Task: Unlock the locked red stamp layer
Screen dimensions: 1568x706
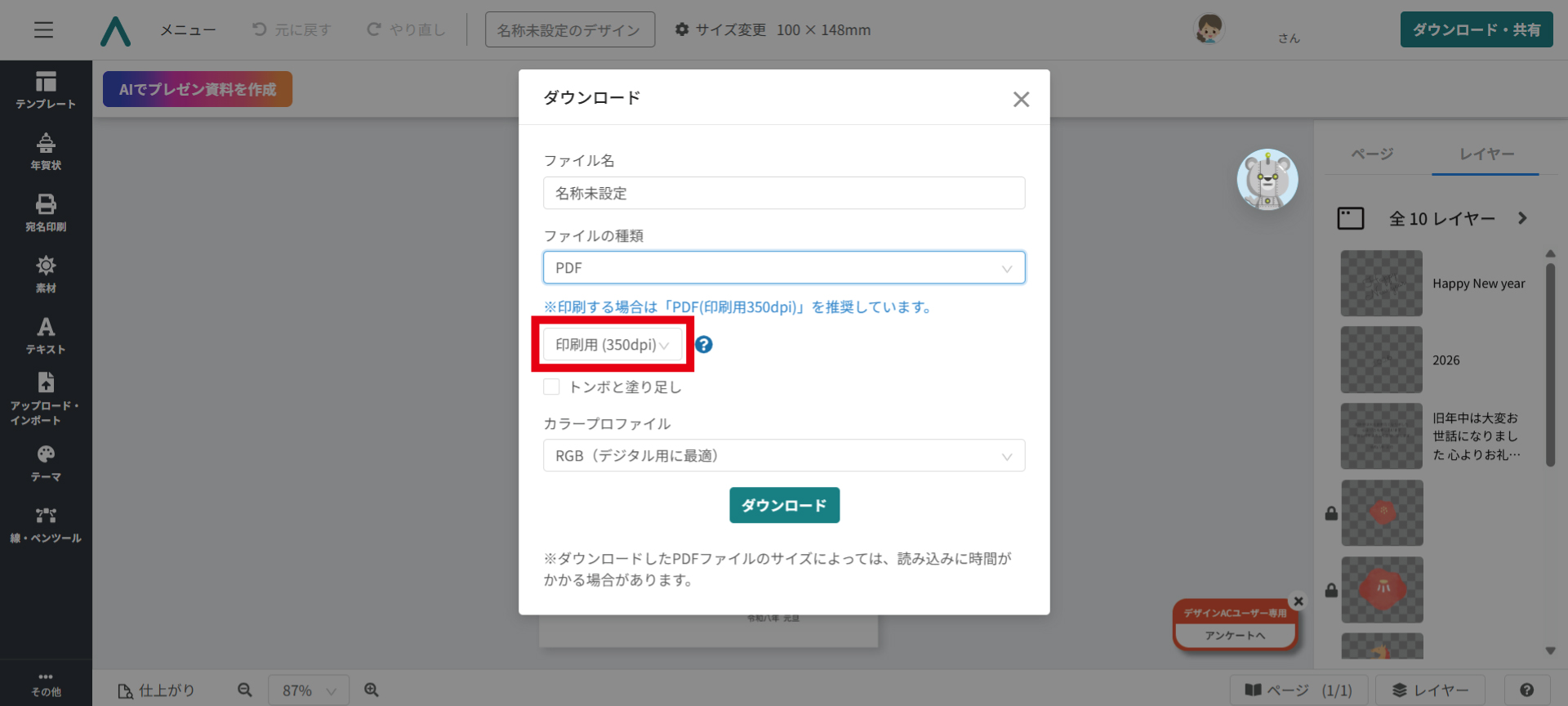Action: click(x=1331, y=513)
